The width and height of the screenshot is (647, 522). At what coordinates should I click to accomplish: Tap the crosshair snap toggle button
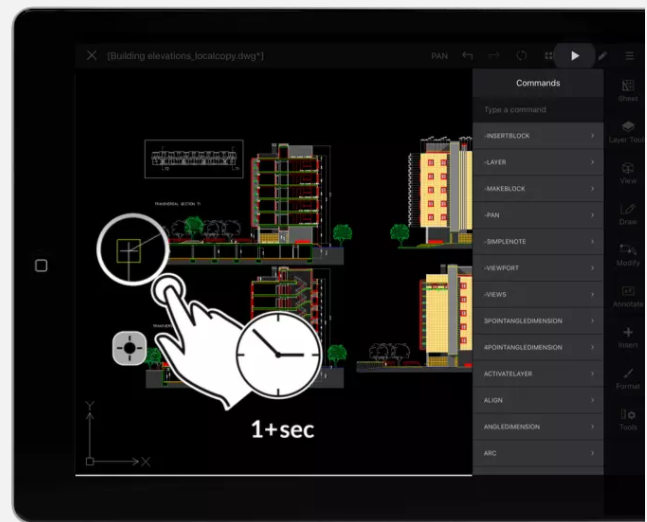tap(129, 350)
